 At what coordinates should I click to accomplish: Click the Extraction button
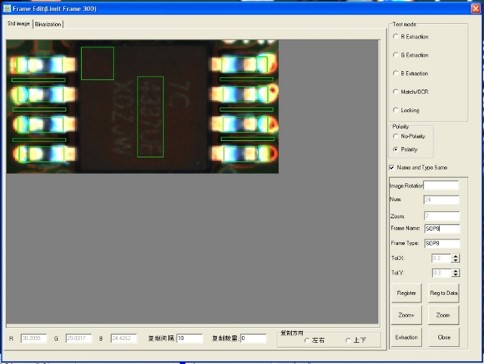(x=406, y=337)
